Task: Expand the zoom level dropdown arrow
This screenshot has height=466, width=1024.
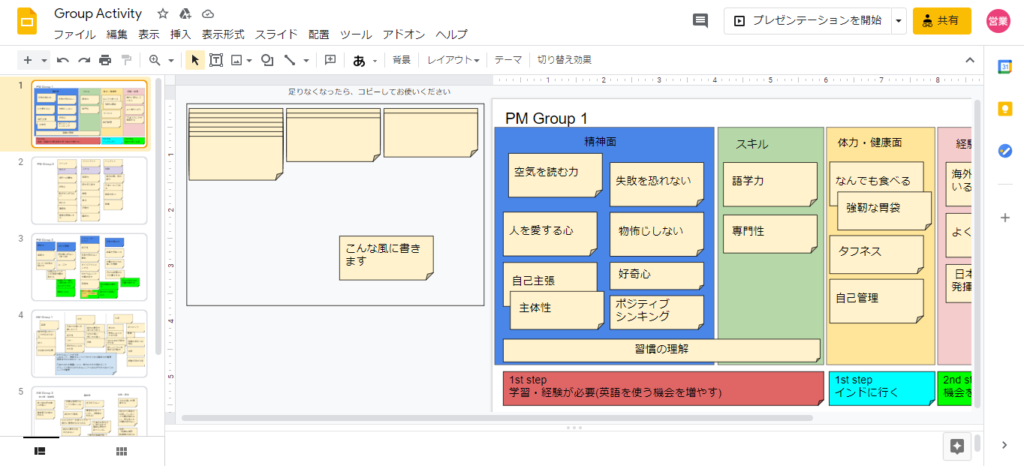Action: [171, 60]
